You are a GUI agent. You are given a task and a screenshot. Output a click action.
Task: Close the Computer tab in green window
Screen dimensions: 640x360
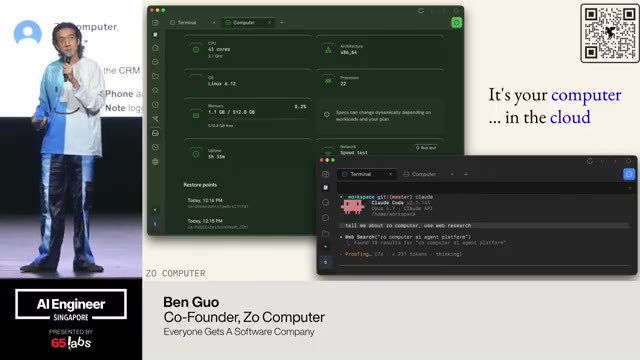pos(269,22)
